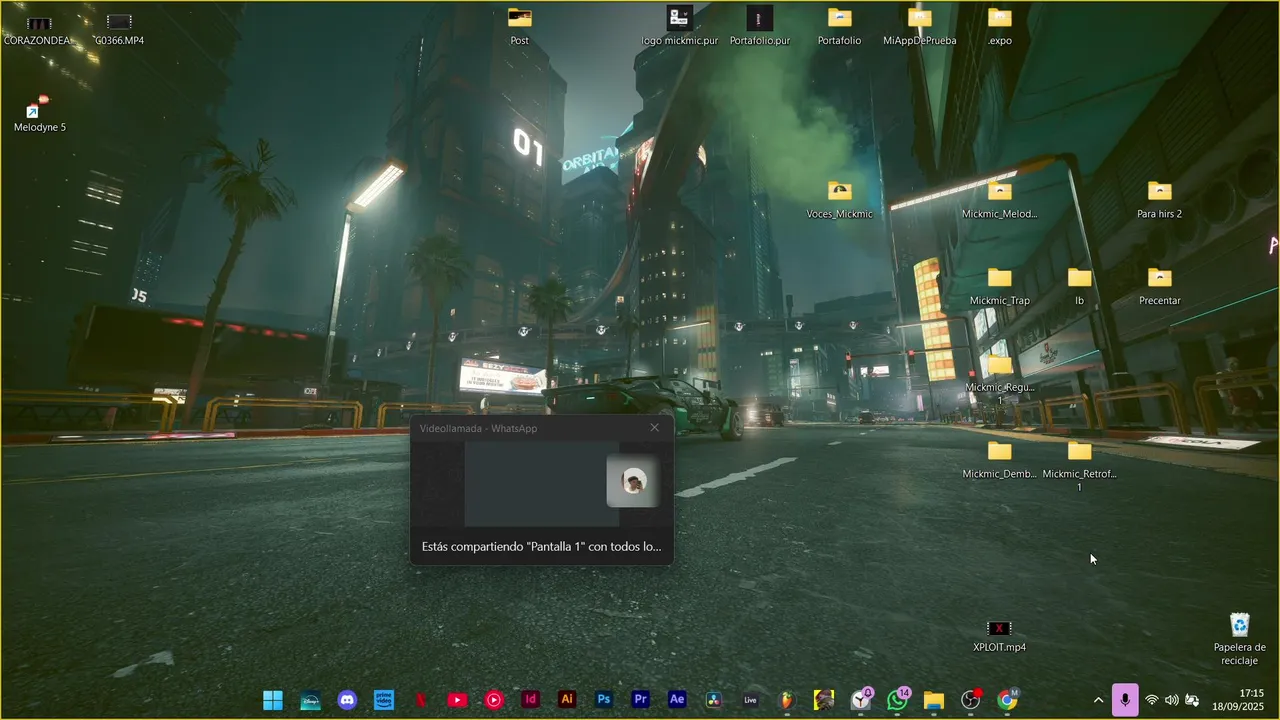Select the Para hirs 2 folder

pos(1160,200)
